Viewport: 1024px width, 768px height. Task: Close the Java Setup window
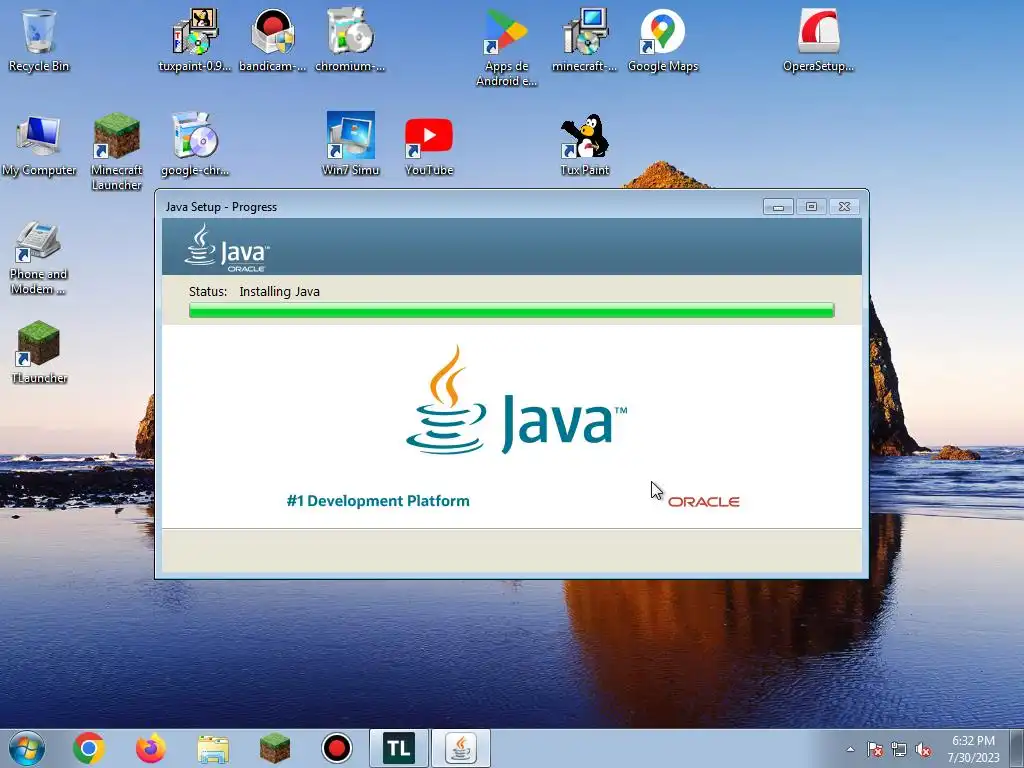pos(844,207)
